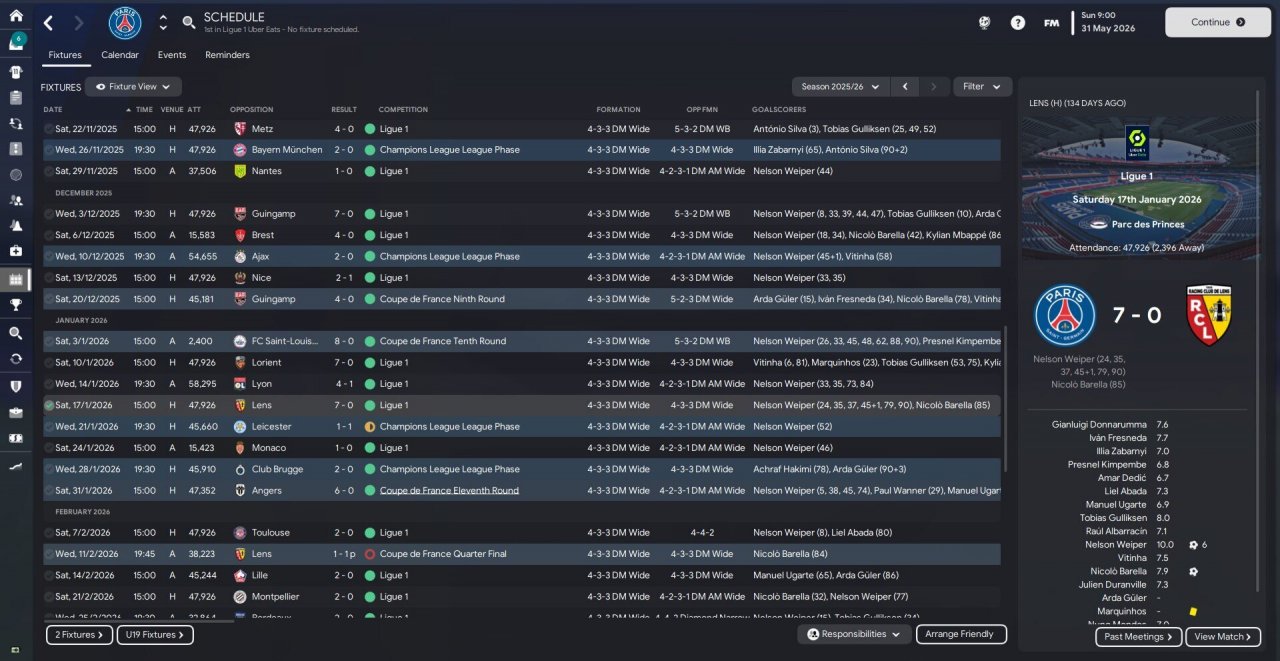The width and height of the screenshot is (1280, 661).
Task: Open the Inbox with 6 unread messages
Action: [x=16, y=43]
